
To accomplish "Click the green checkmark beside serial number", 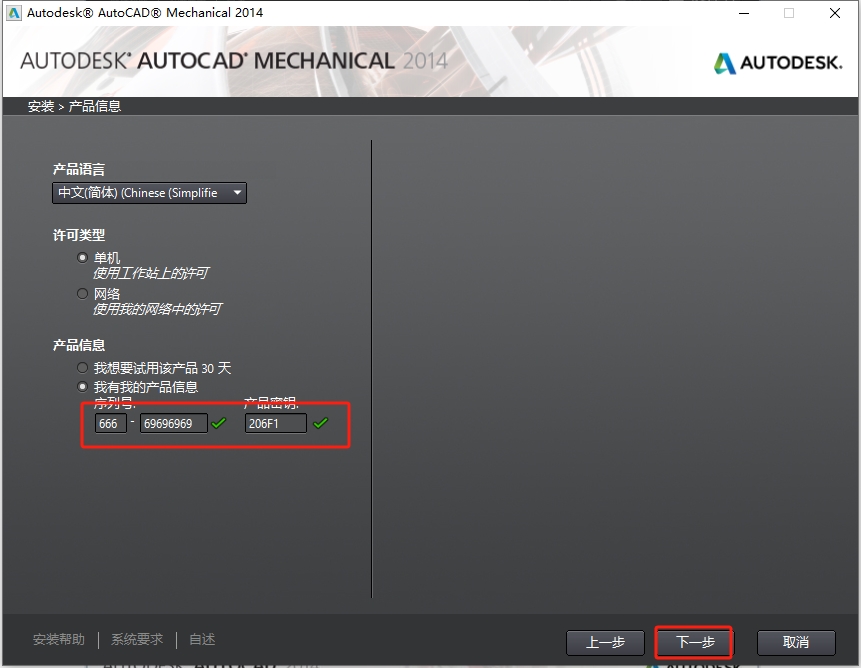I will [x=219, y=423].
